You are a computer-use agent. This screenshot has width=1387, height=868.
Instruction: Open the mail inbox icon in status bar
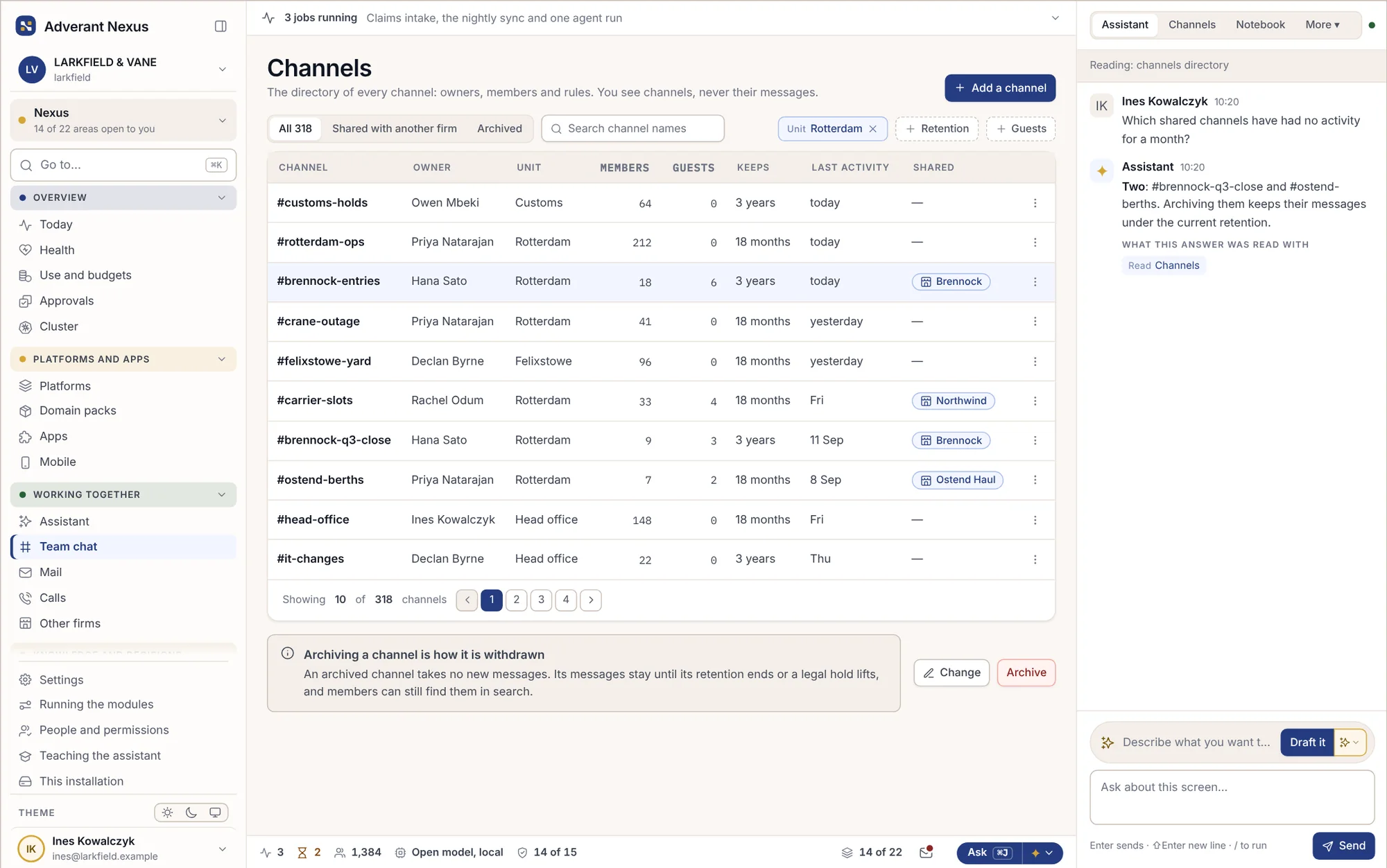pyautogui.click(x=927, y=852)
